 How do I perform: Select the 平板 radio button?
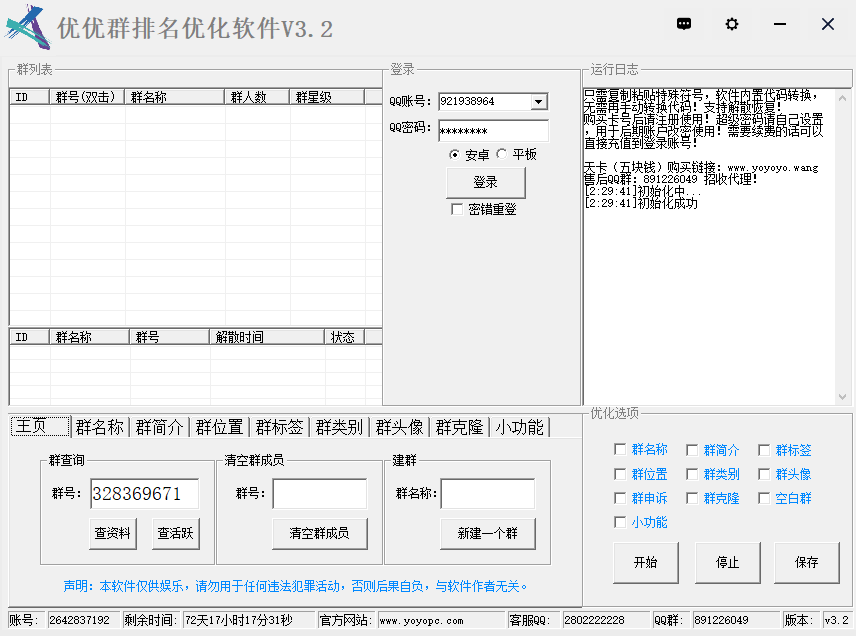click(502, 154)
